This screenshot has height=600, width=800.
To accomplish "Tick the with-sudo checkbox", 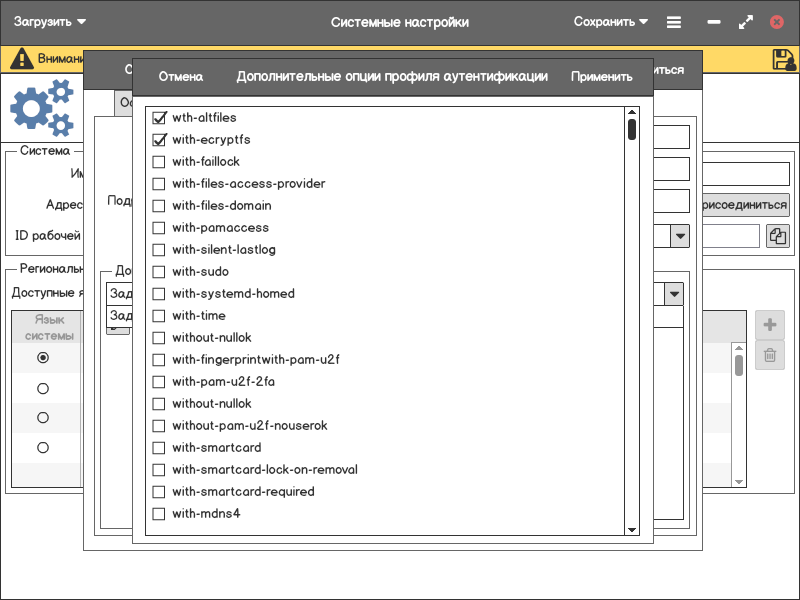I will pyautogui.click(x=159, y=272).
